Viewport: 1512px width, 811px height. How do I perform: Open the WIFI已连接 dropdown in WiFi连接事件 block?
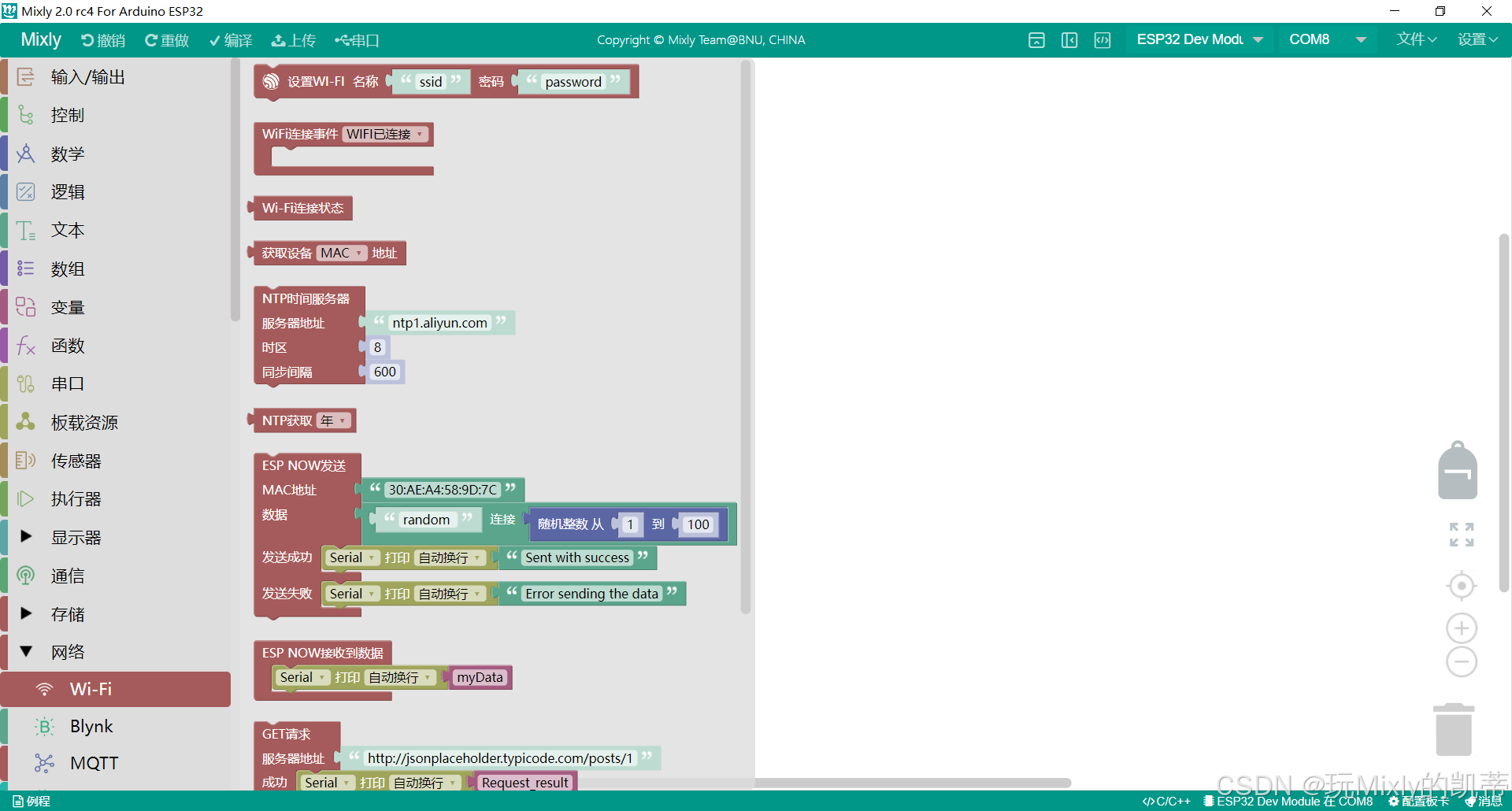coord(385,134)
